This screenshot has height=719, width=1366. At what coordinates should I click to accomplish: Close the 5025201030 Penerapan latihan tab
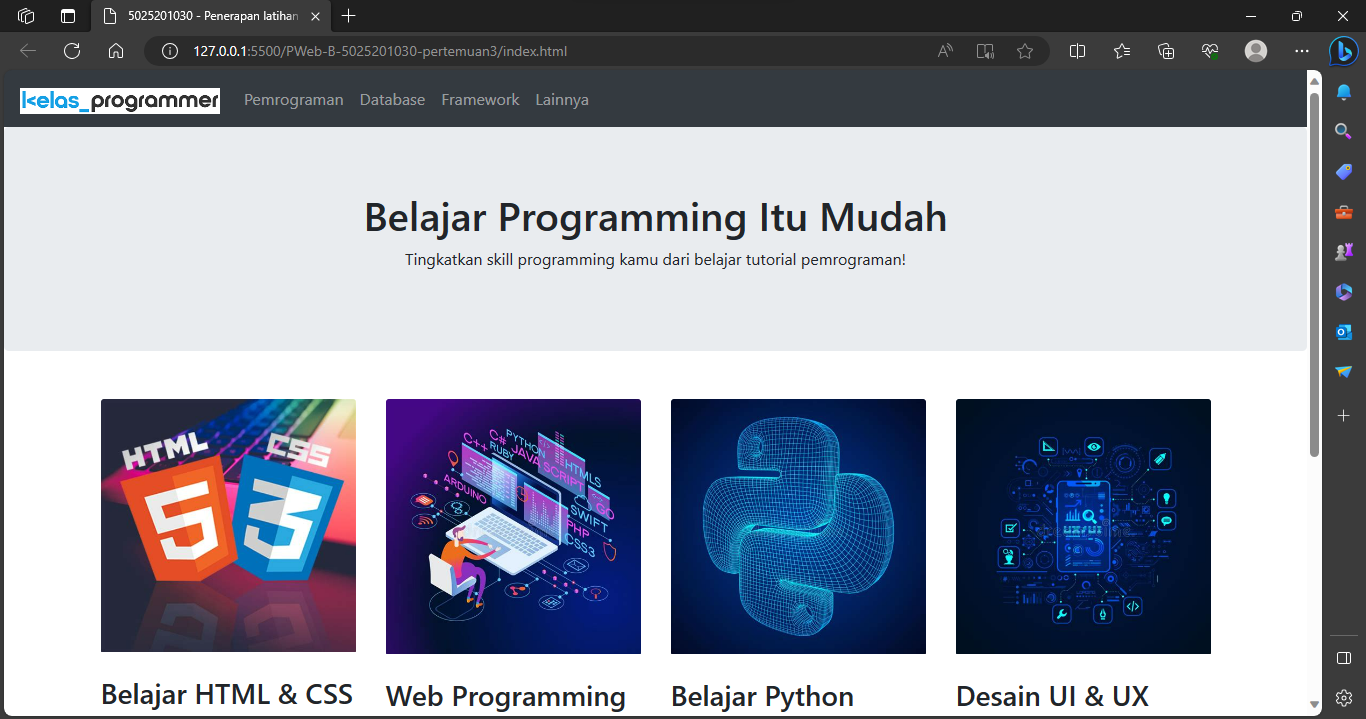tap(315, 16)
